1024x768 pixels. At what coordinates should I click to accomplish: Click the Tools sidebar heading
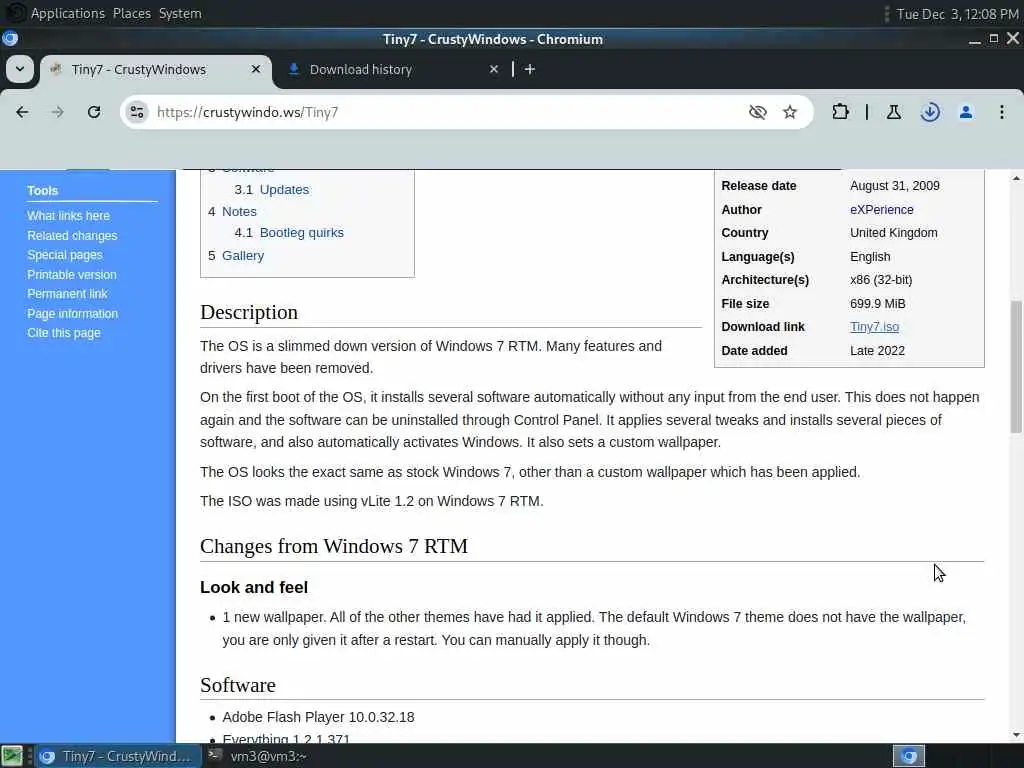(42, 191)
